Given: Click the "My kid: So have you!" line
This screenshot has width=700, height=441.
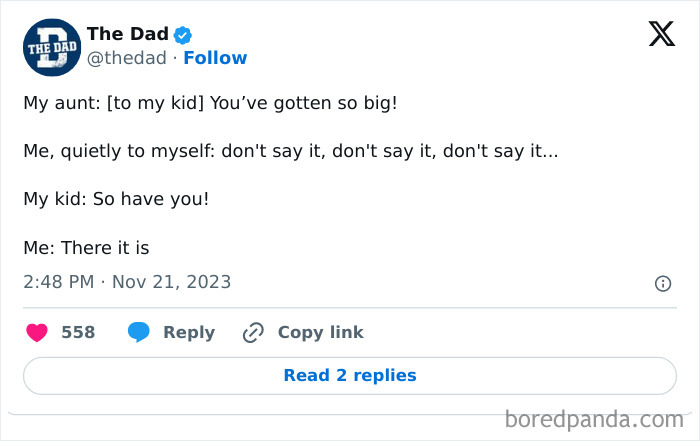Looking at the screenshot, I should (x=116, y=198).
